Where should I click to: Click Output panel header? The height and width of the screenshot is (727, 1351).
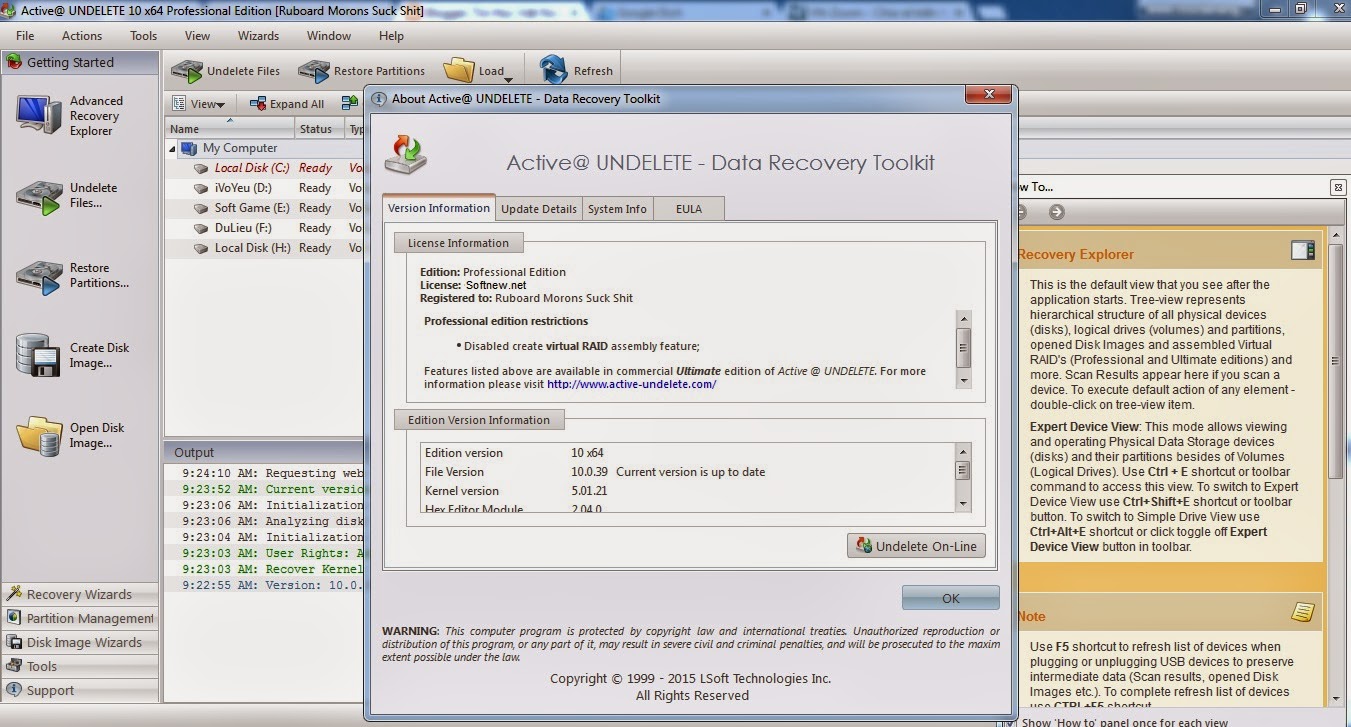coord(264,452)
